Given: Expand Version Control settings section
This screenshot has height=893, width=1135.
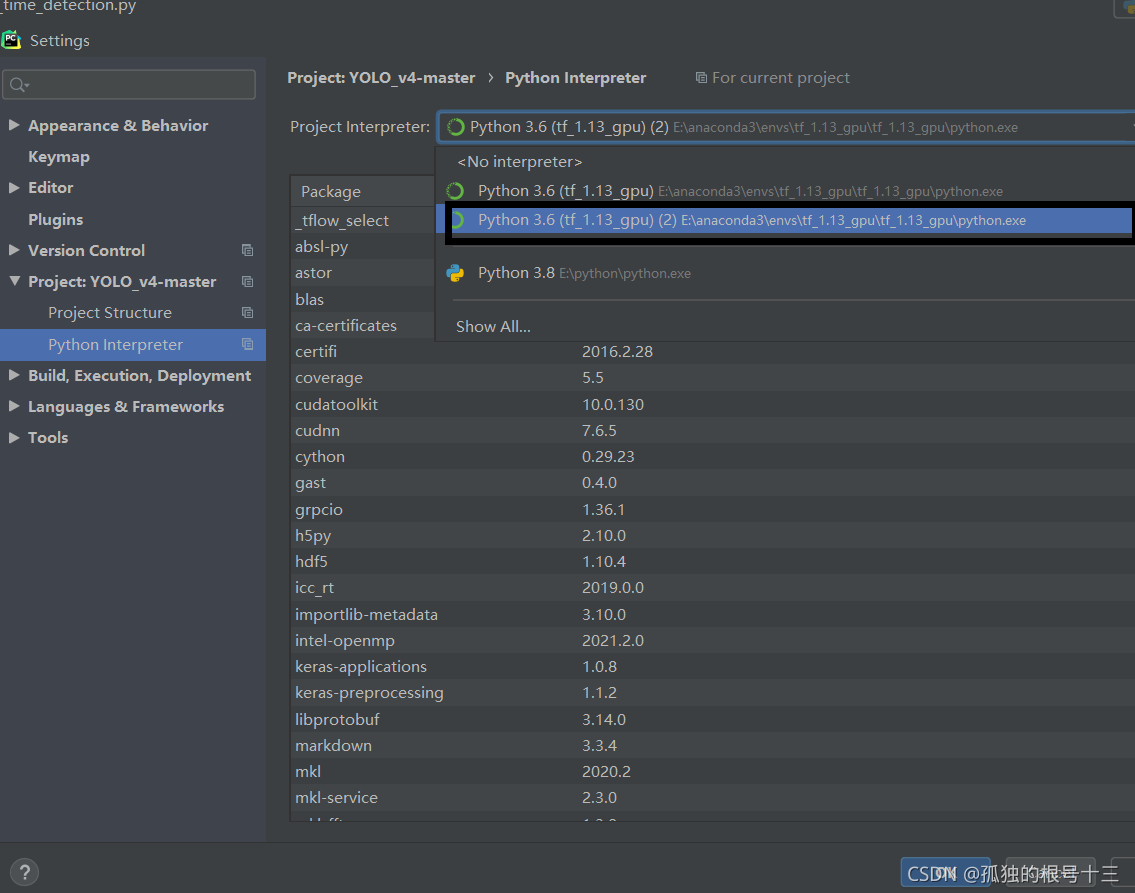Looking at the screenshot, I should coord(14,250).
